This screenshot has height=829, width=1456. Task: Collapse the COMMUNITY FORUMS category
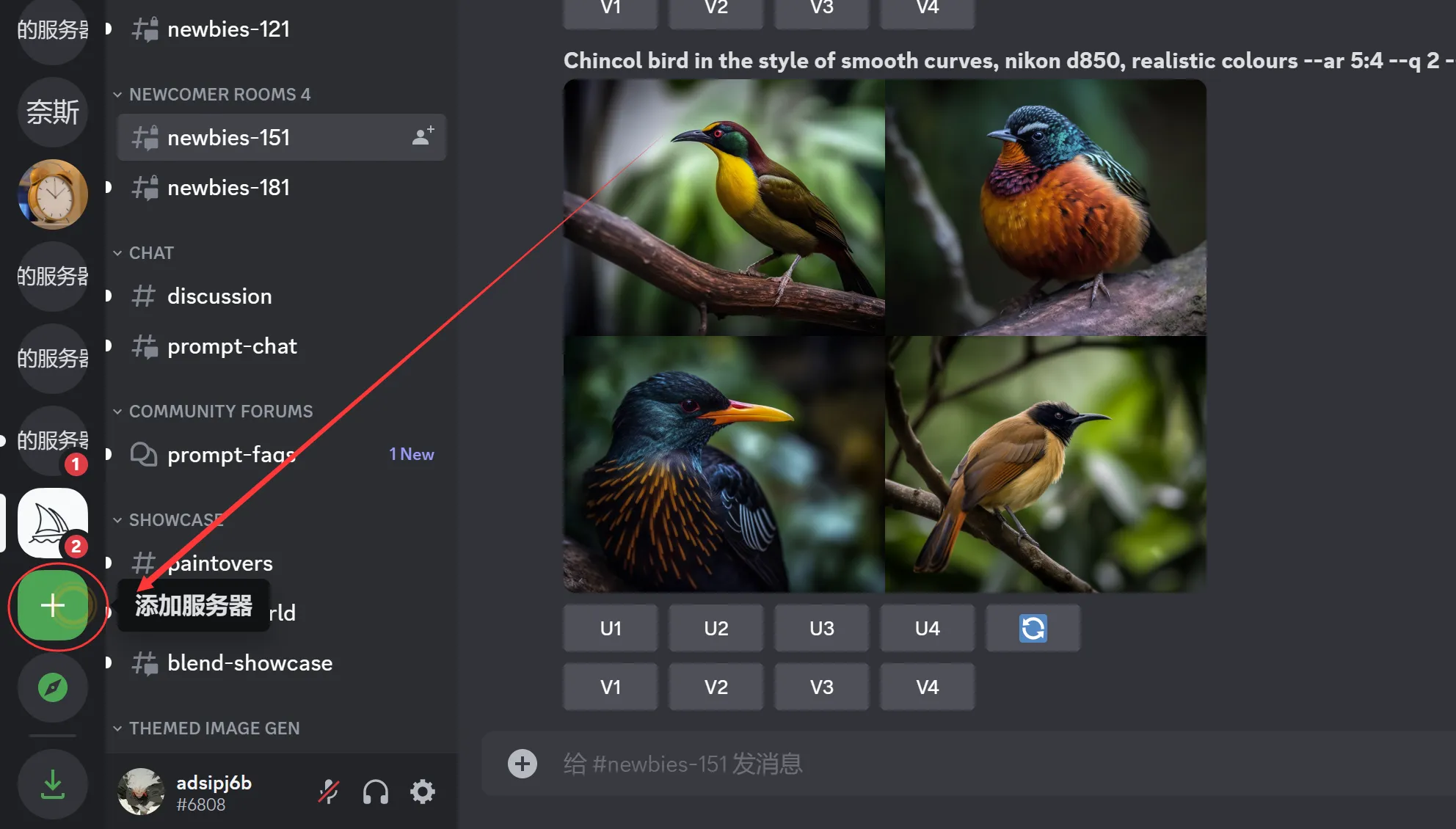[220, 412]
